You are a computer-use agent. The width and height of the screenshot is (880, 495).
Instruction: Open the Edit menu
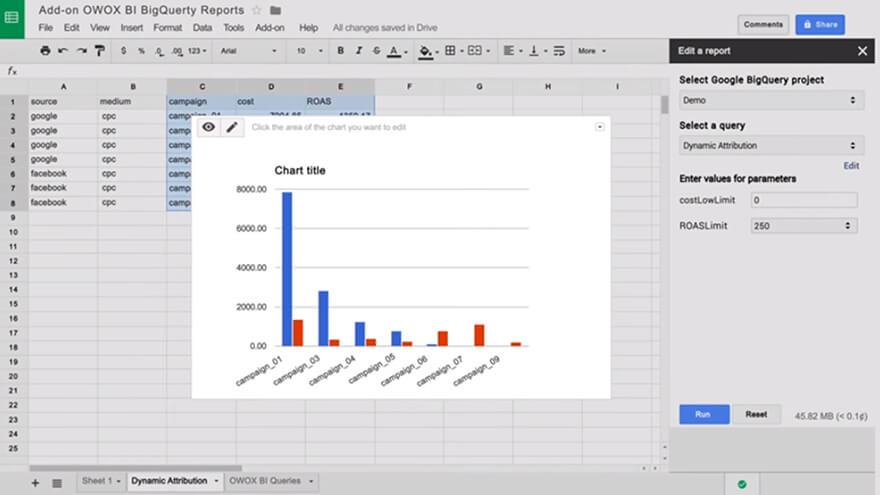click(71, 28)
